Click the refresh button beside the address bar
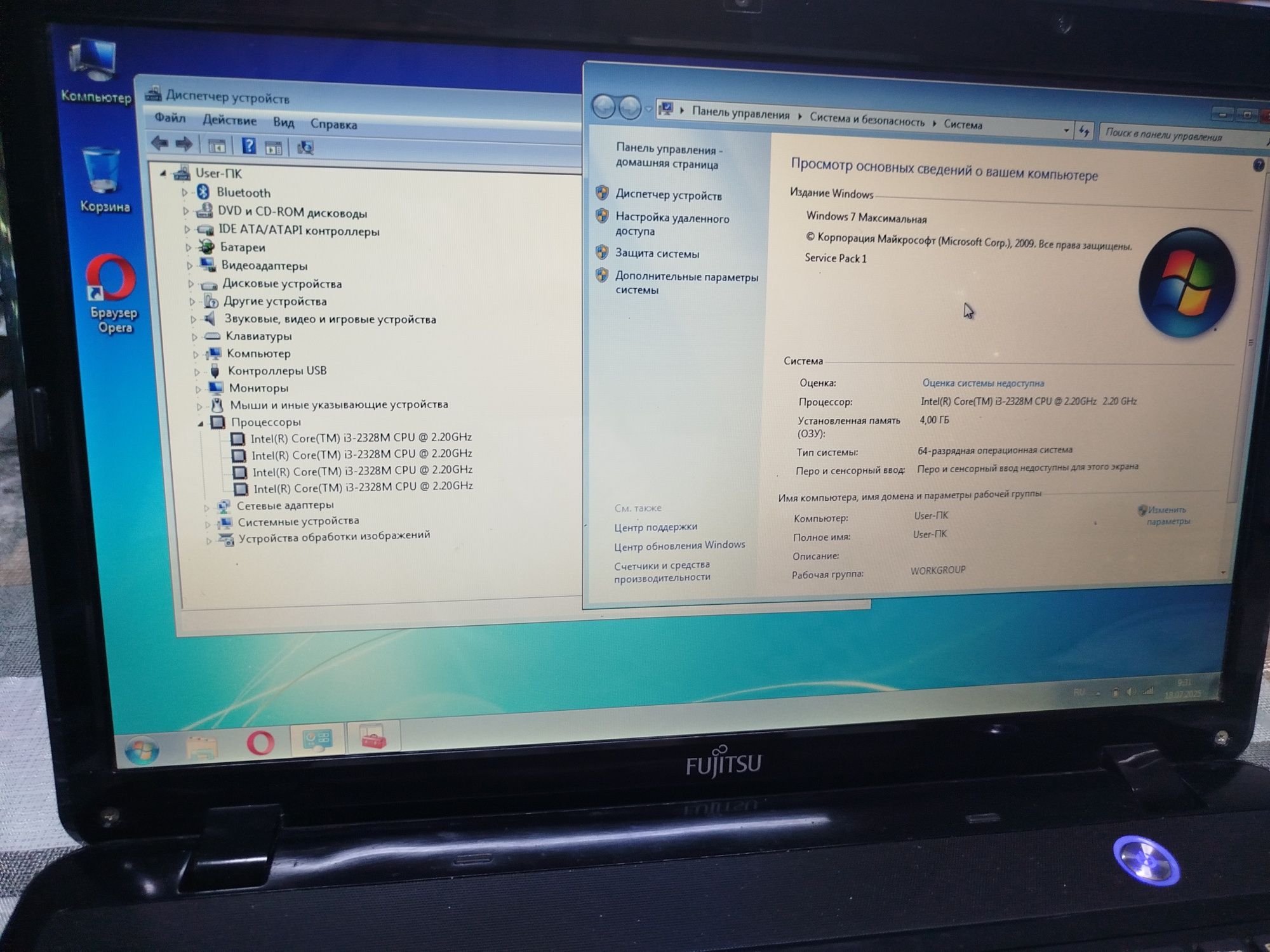The image size is (1270, 952). [x=1084, y=131]
